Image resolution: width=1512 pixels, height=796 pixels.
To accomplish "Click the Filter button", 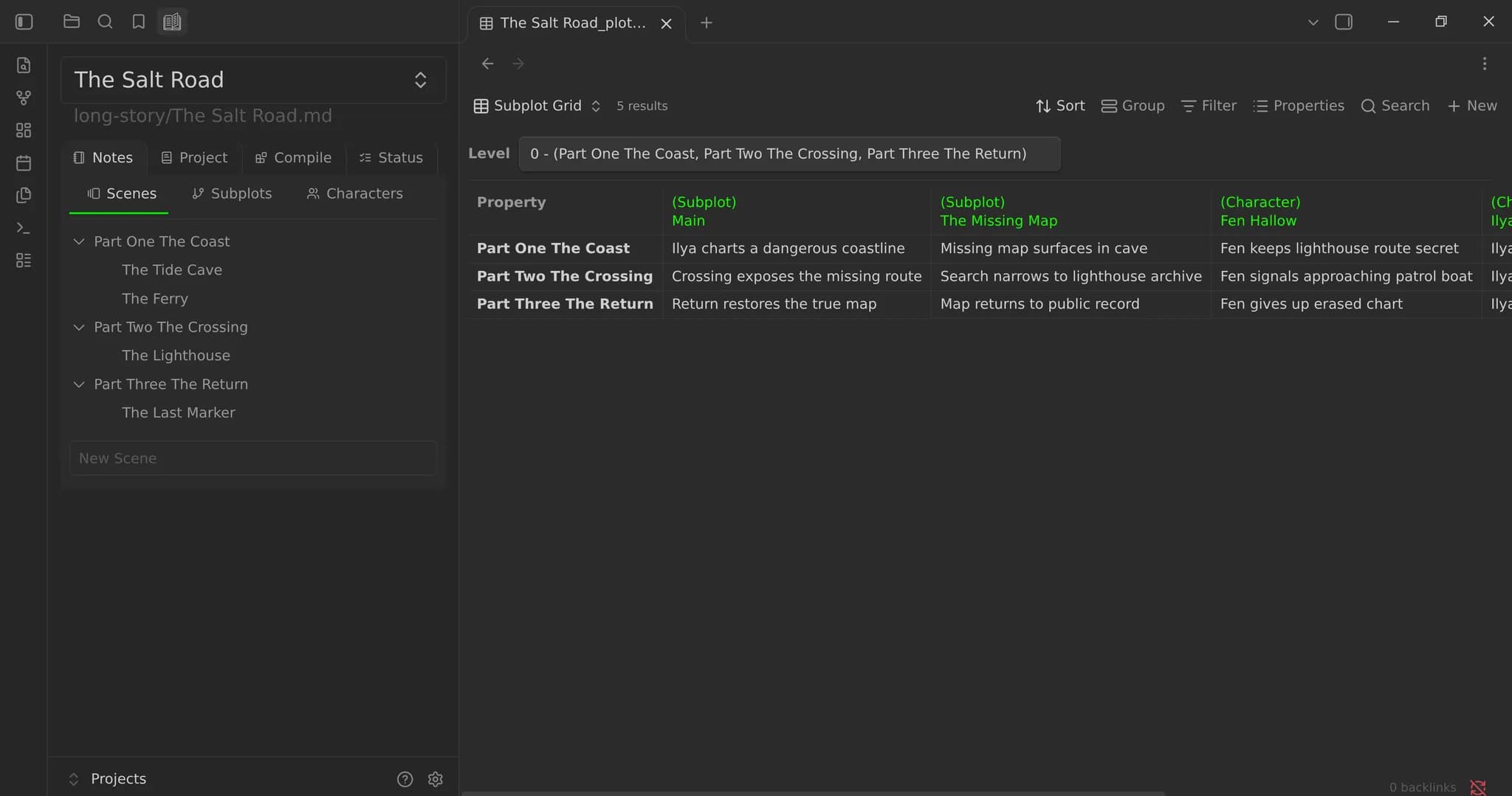I will pos(1209,106).
